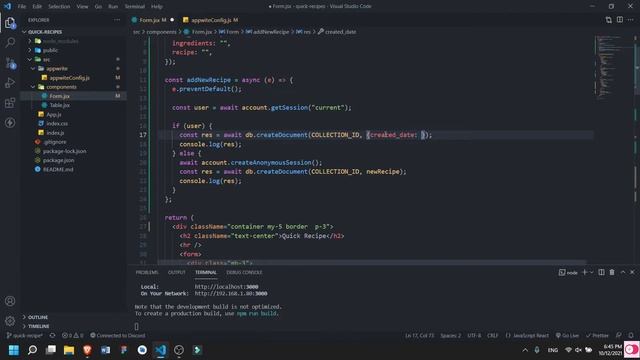Open the Accounts menu icon
This screenshot has width=640, height=360.
click(10, 301)
